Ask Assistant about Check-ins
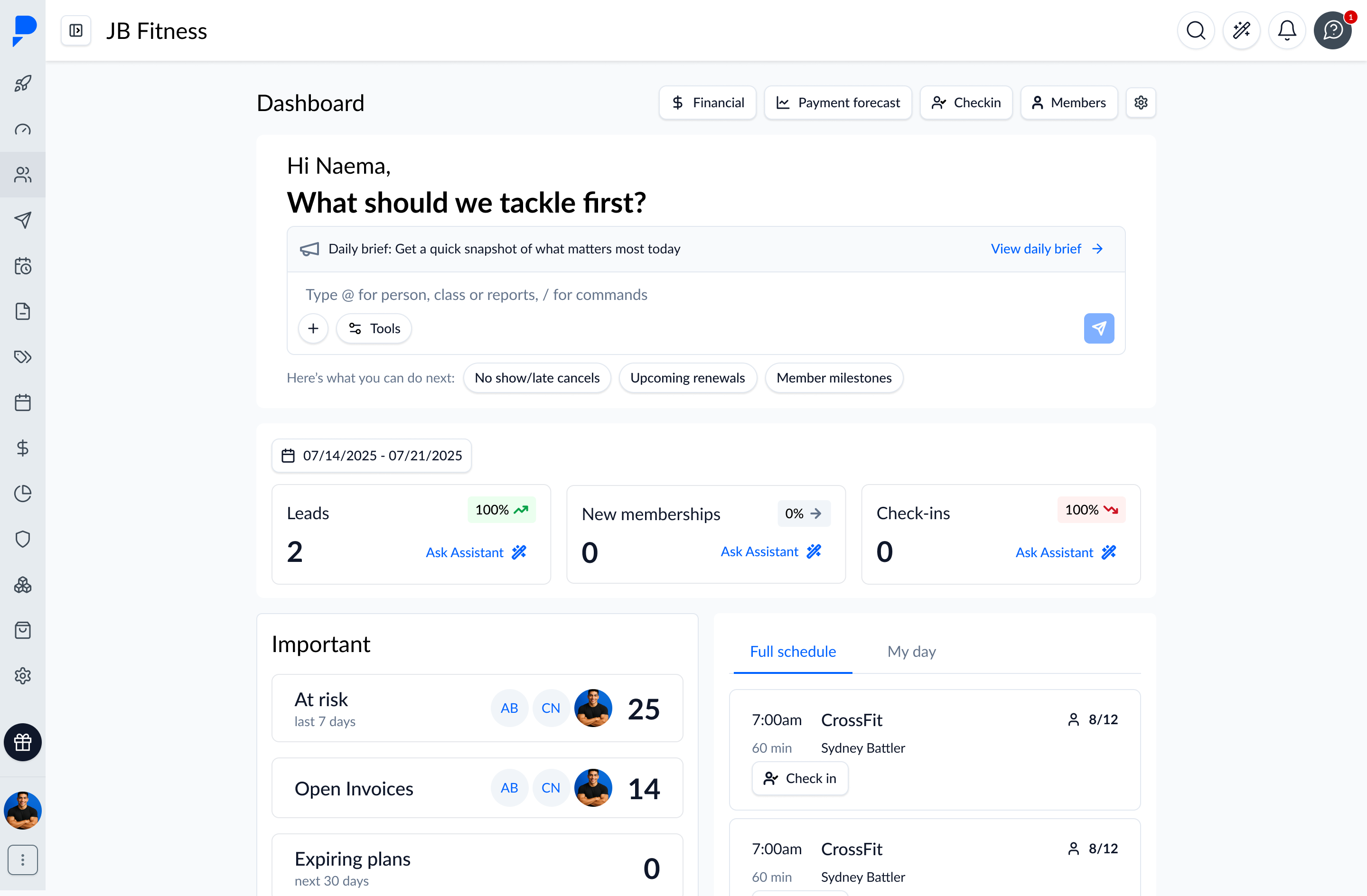1367x896 pixels. (x=1066, y=552)
